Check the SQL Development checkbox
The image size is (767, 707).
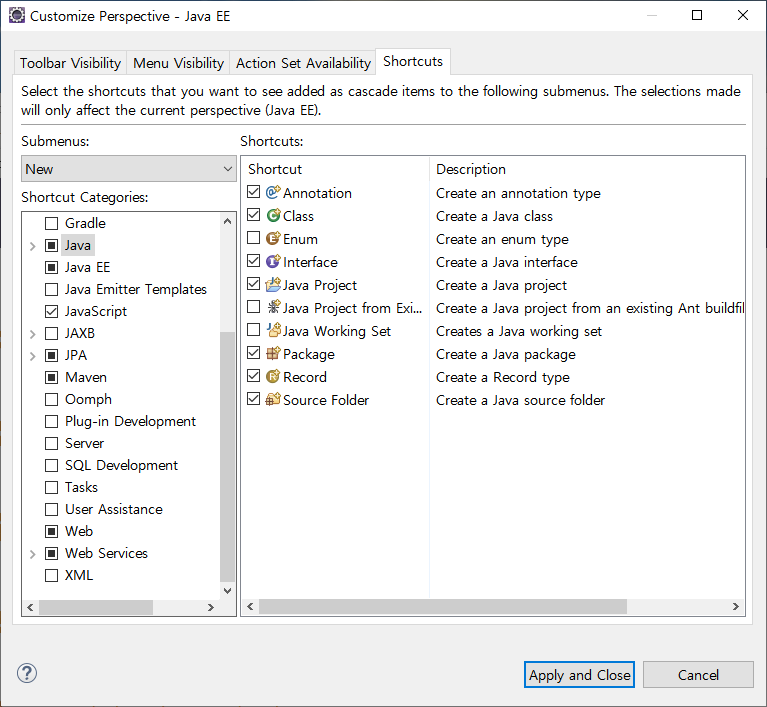coord(51,466)
